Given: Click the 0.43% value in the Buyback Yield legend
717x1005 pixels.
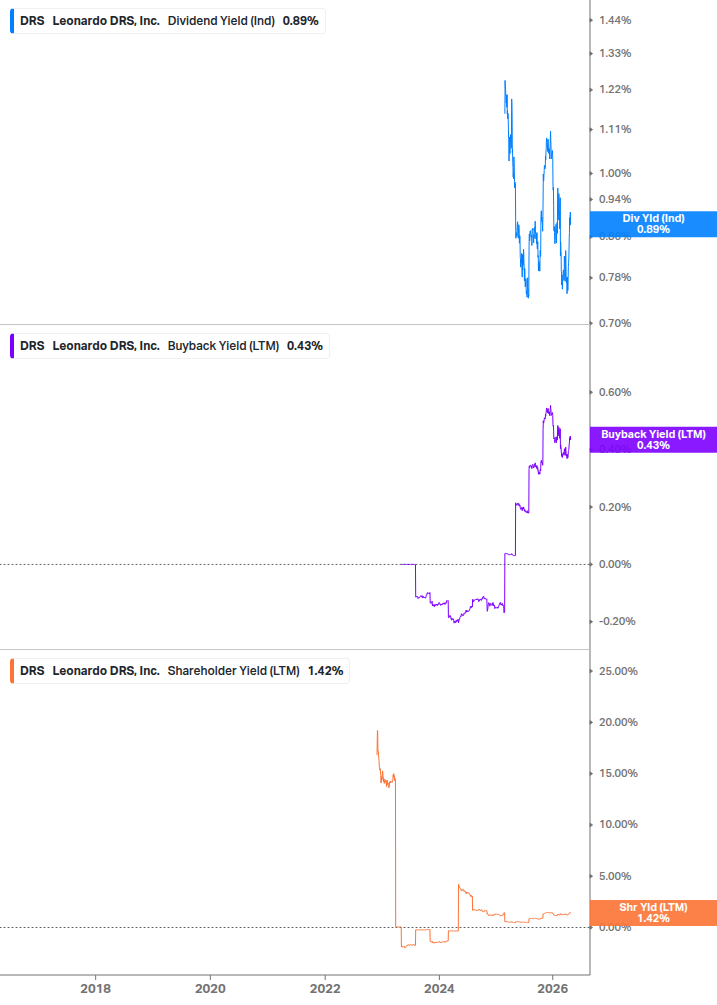Looking at the screenshot, I should [x=304, y=346].
